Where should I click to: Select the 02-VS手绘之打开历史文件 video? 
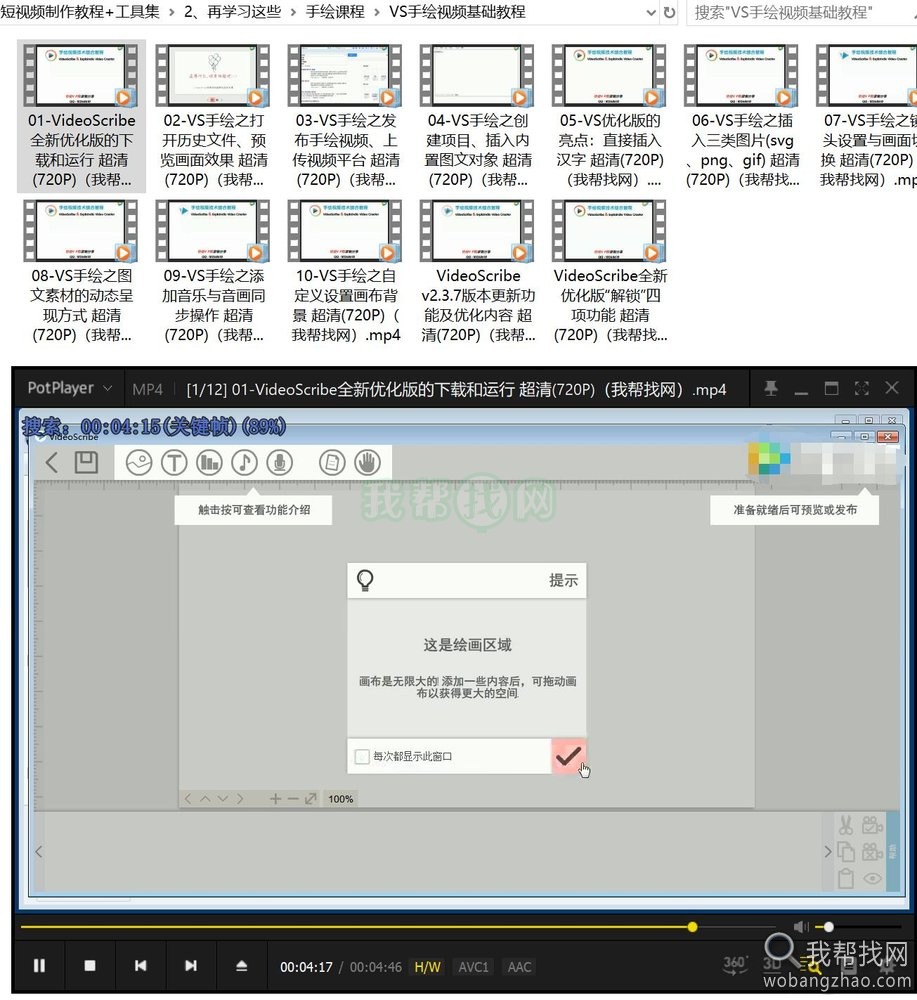[214, 116]
